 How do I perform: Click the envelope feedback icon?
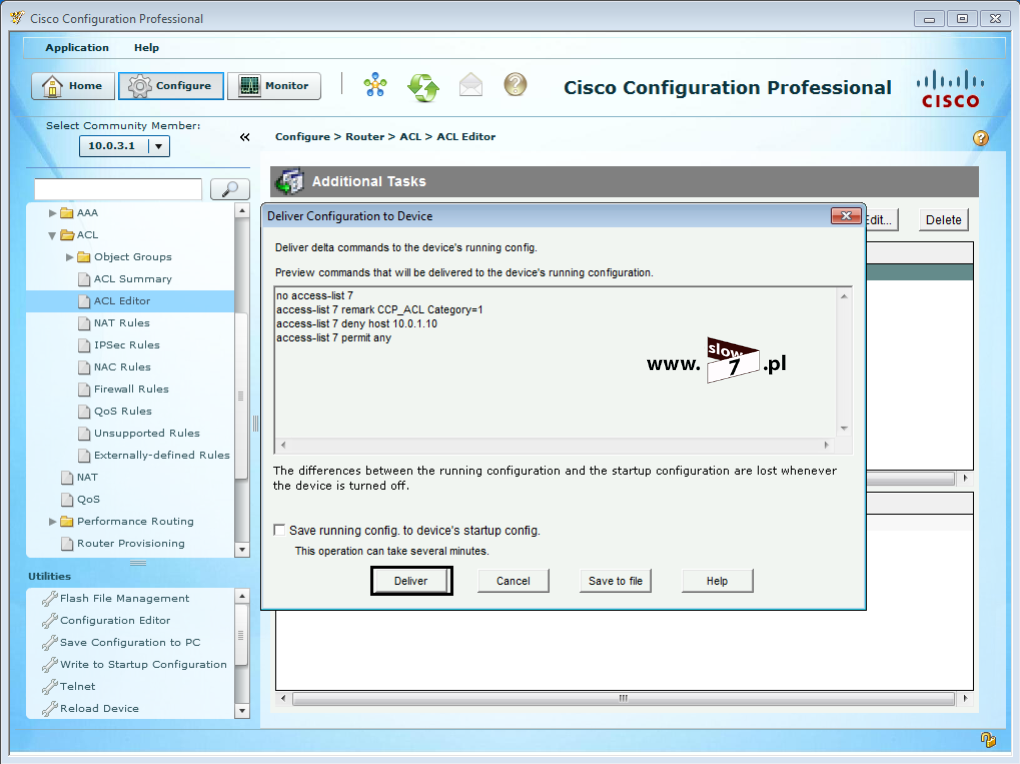click(471, 85)
